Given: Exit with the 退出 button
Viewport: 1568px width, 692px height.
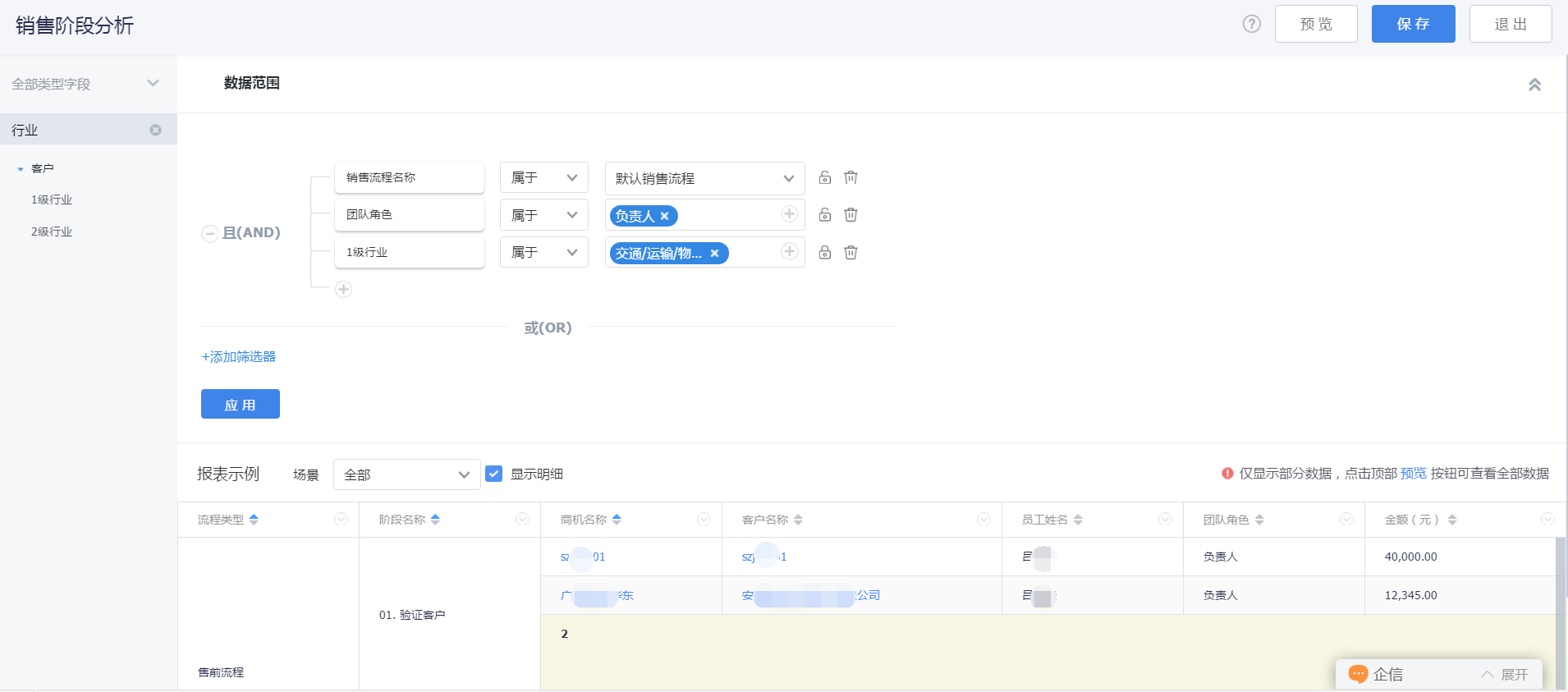Looking at the screenshot, I should click(x=1511, y=24).
